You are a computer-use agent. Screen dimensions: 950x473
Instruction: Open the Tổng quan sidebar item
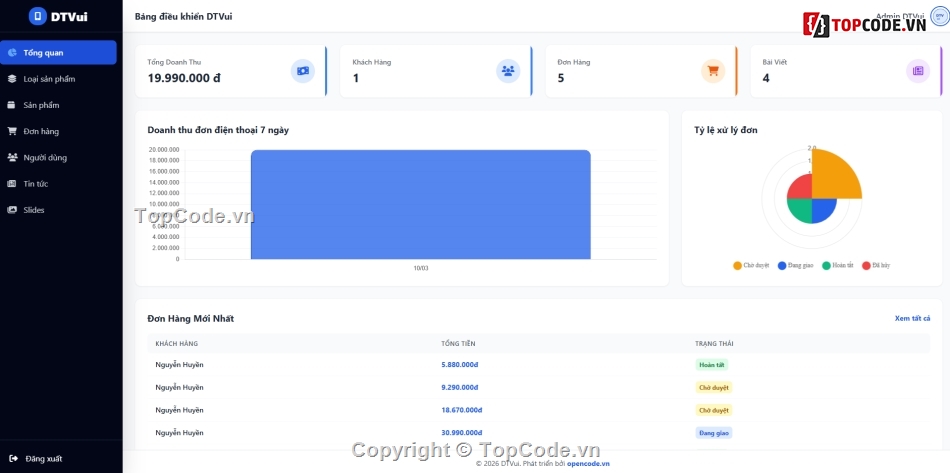click(x=58, y=53)
